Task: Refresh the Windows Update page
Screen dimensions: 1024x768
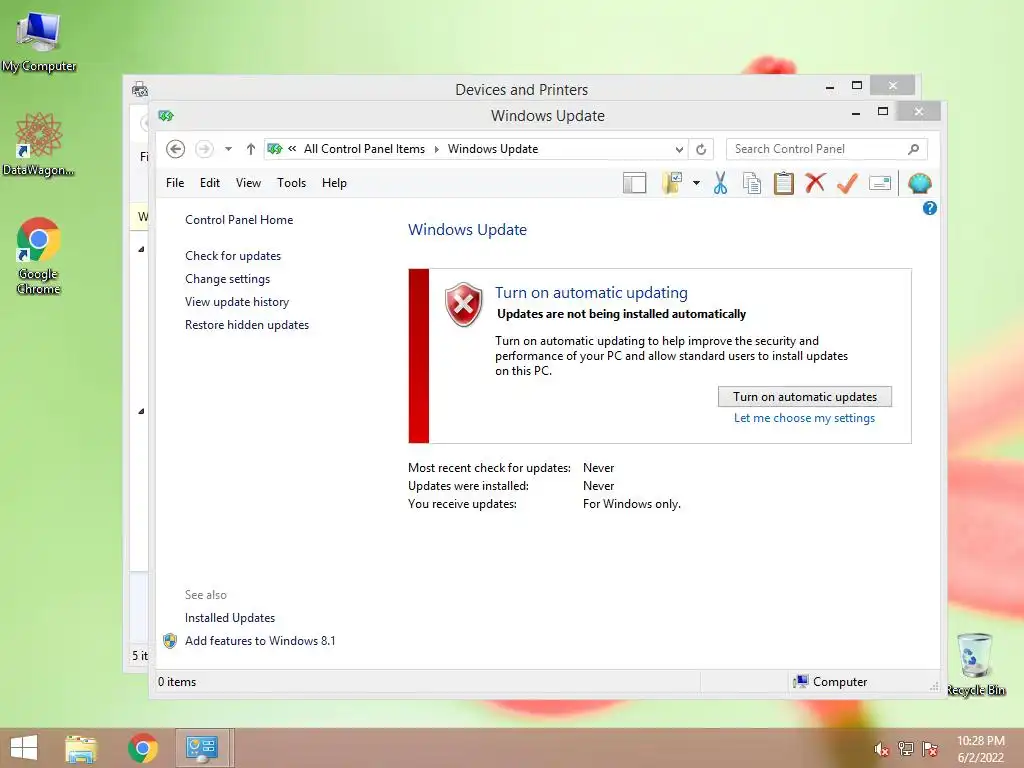Action: click(701, 150)
